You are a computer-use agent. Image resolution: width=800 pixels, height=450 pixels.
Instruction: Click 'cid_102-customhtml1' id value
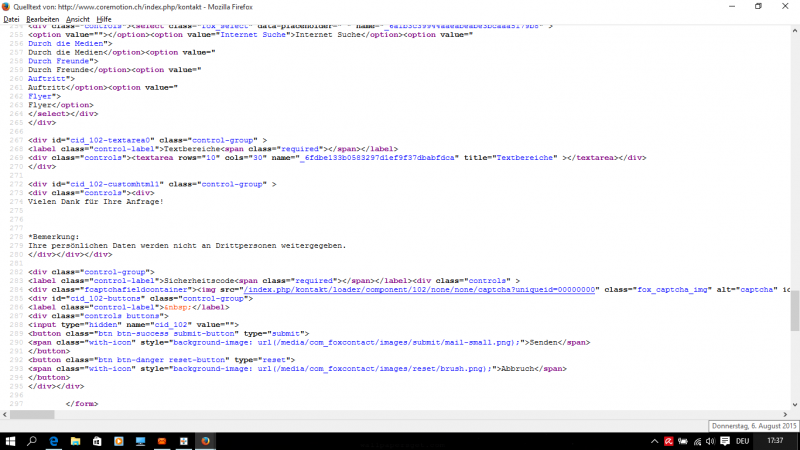point(115,184)
